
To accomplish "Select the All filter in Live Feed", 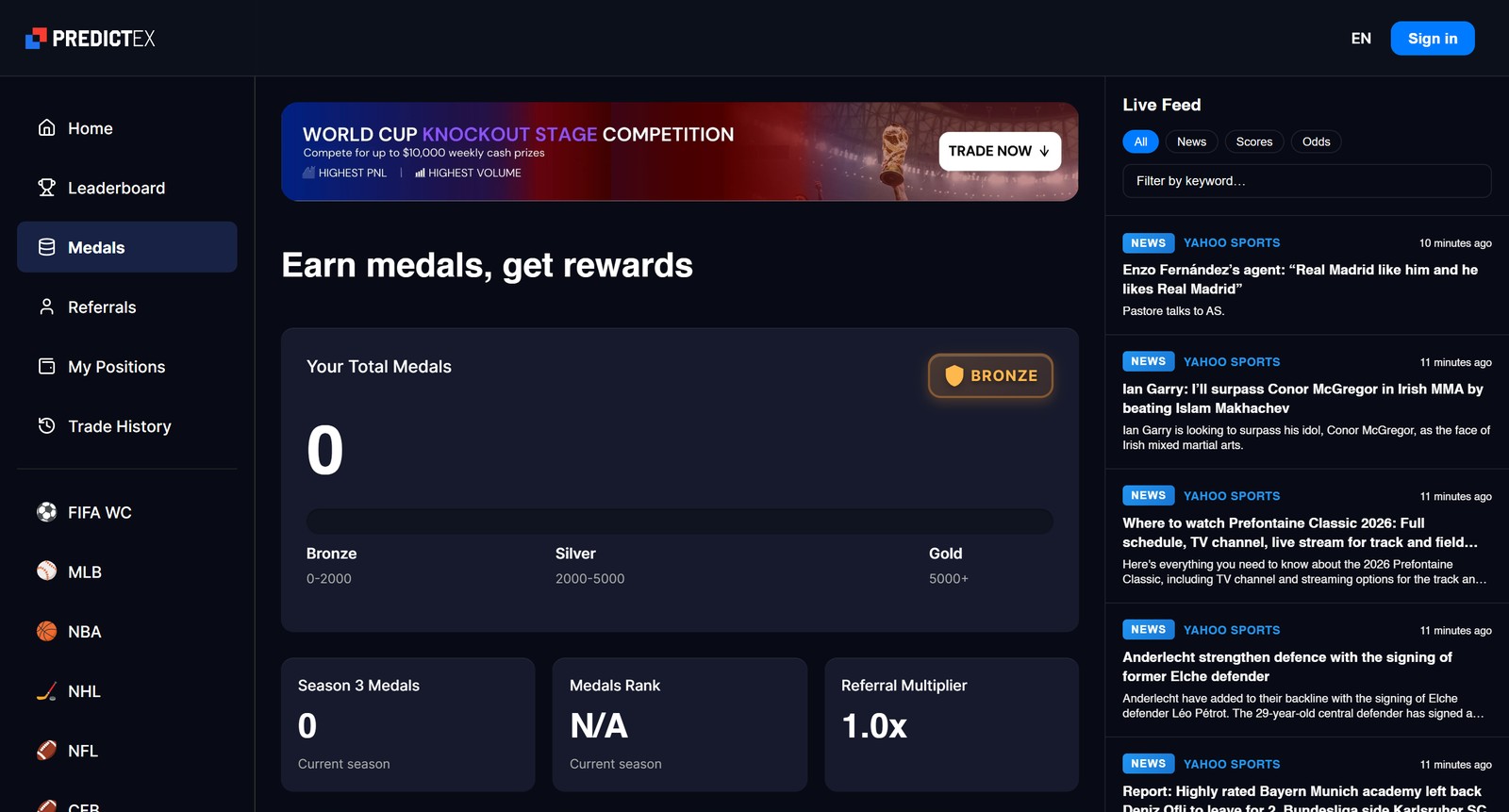I will [x=1140, y=141].
